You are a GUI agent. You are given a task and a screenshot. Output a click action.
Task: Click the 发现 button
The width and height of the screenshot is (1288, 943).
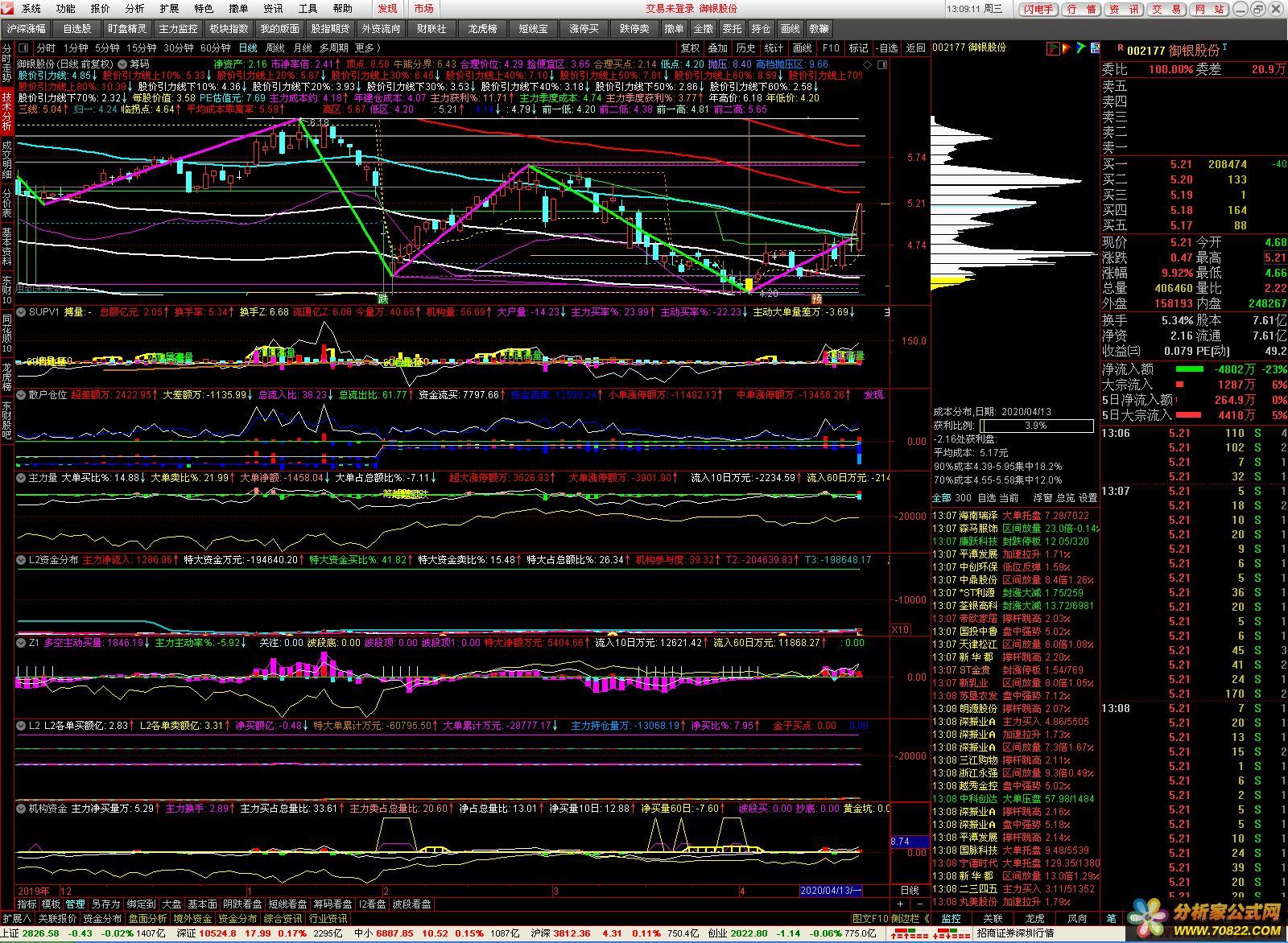(388, 8)
